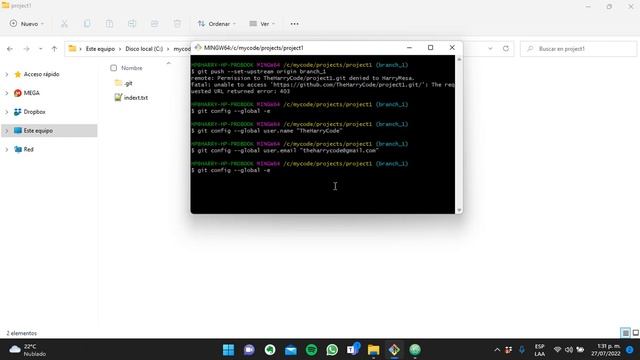Viewport: 640px width, 360px height.
Task: Click the Nuevo button in Explorer toolbar
Action: pos(27,24)
